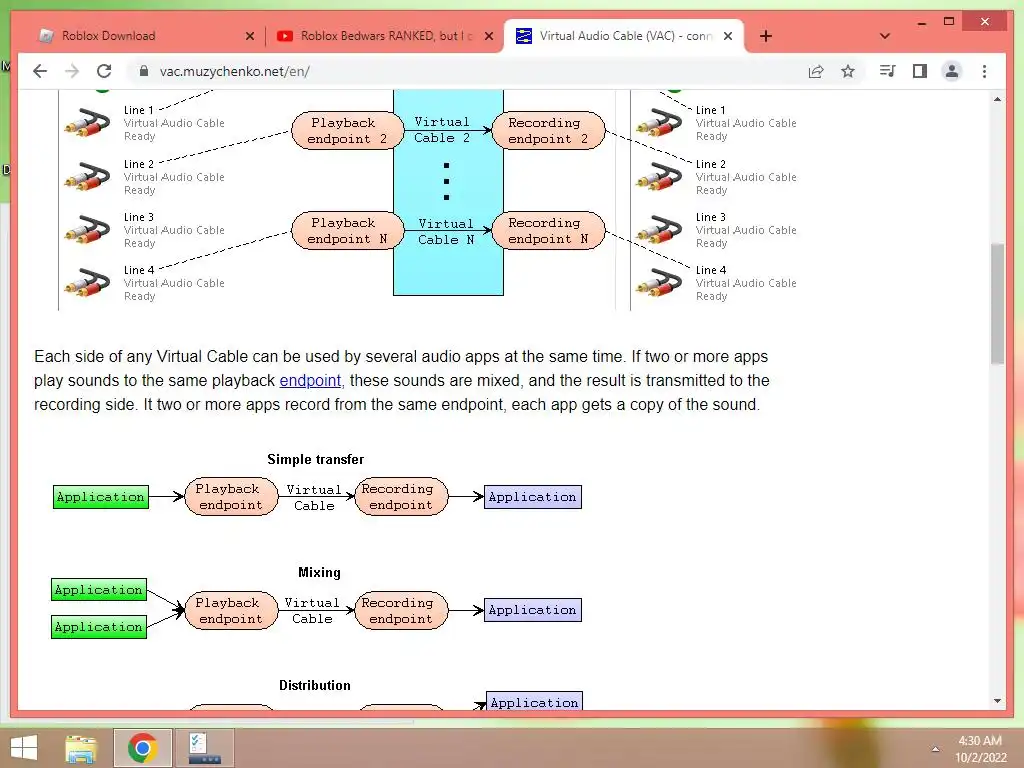Reload the current page
1024x768 pixels.
[104, 71]
